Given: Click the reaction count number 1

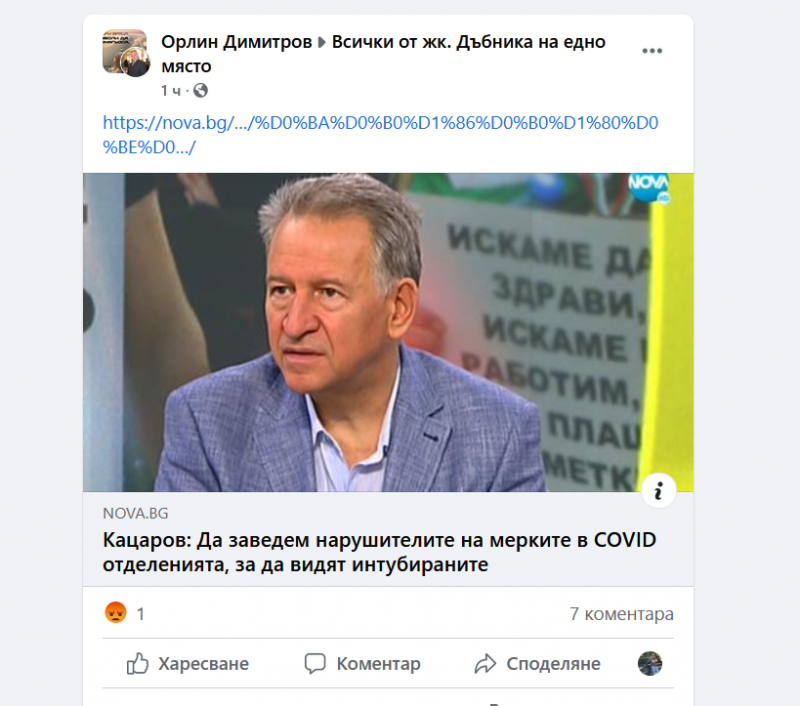Looking at the screenshot, I should (141, 614).
